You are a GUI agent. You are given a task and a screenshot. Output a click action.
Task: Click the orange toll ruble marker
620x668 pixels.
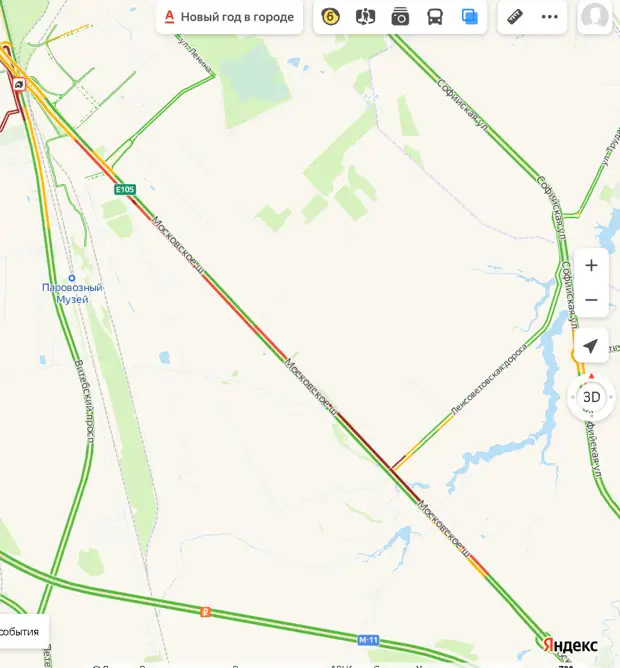click(x=205, y=612)
